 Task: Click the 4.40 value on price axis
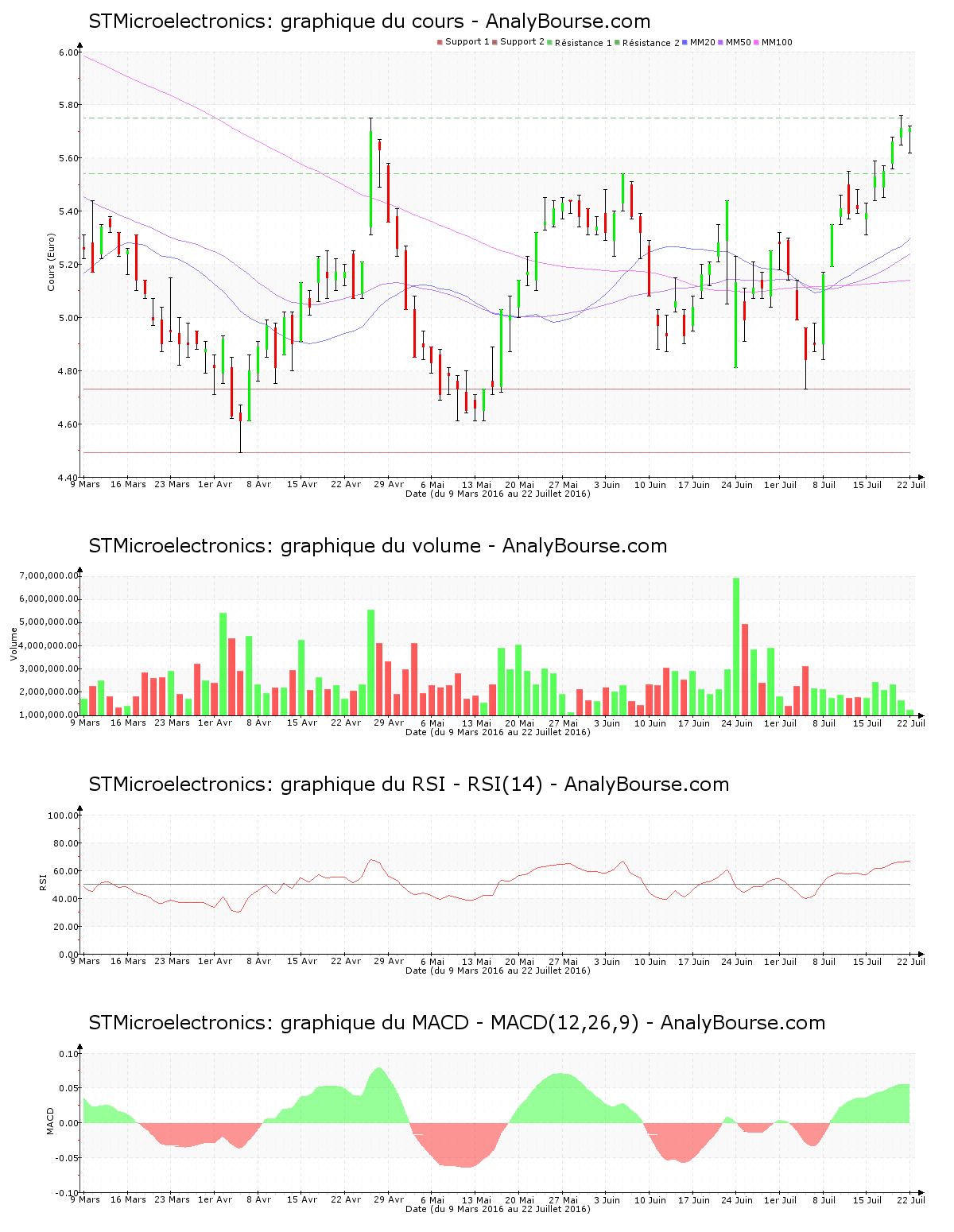coord(68,478)
